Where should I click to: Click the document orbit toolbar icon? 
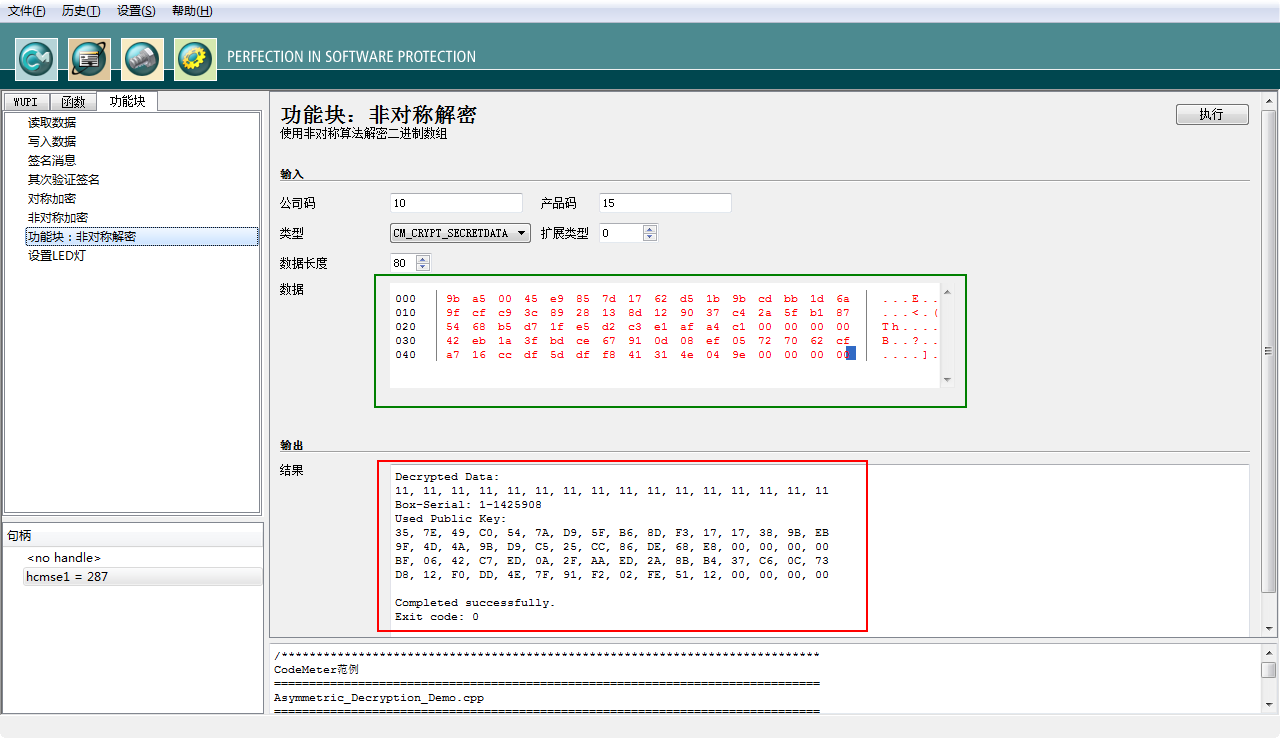click(x=89, y=59)
